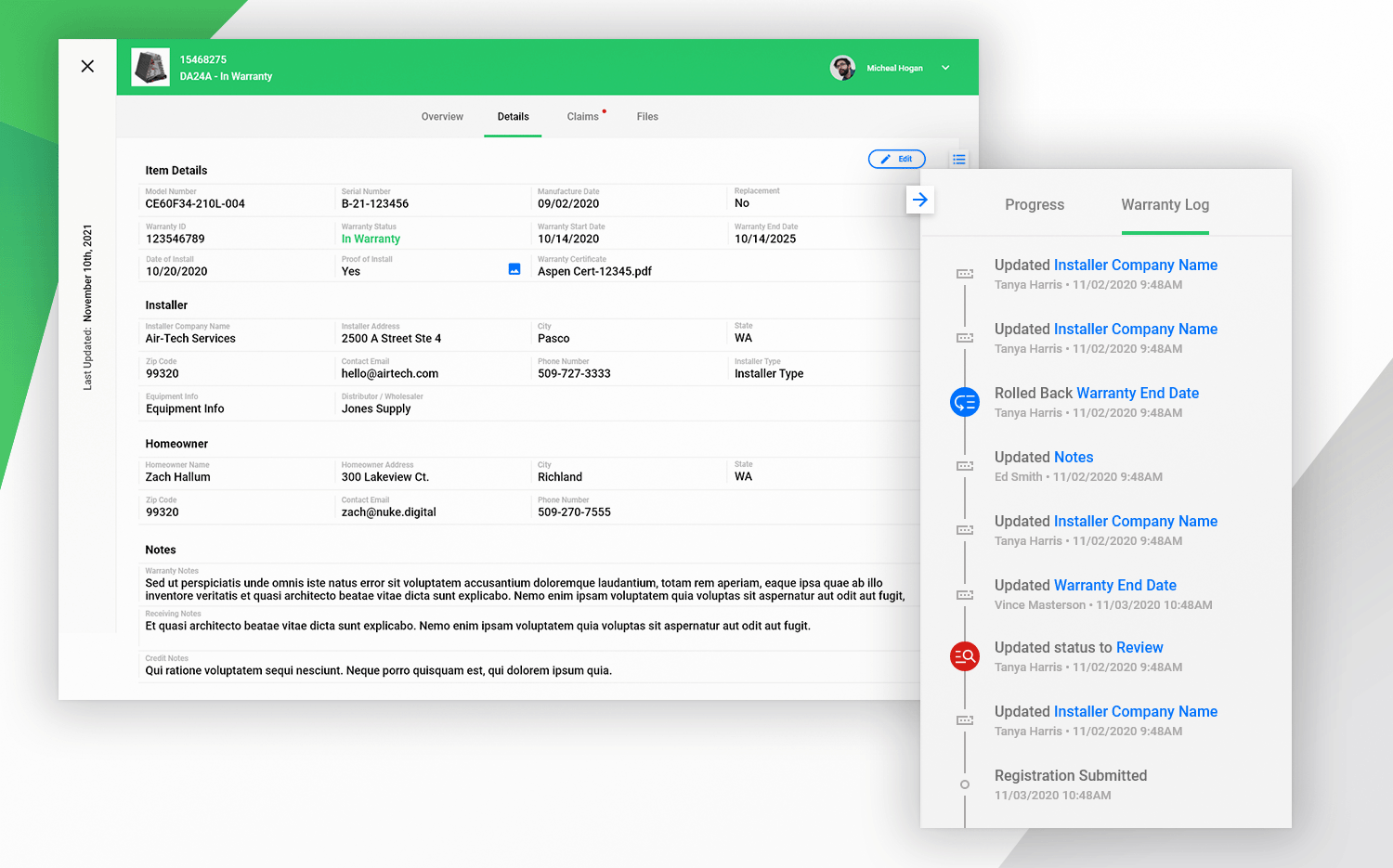Viewport: 1393px width, 868px height.
Task: Select installer address 2500 A Street Ste 4
Action: tap(391, 339)
